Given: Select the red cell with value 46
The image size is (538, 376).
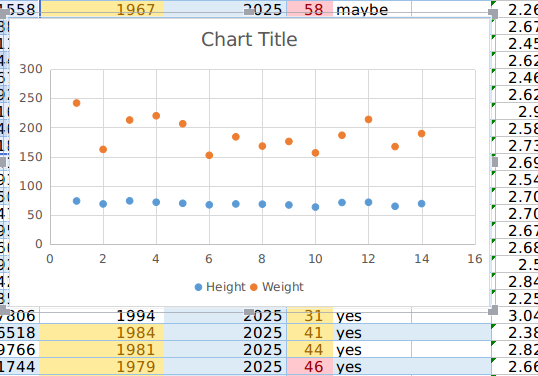Looking at the screenshot, I should [310, 367].
